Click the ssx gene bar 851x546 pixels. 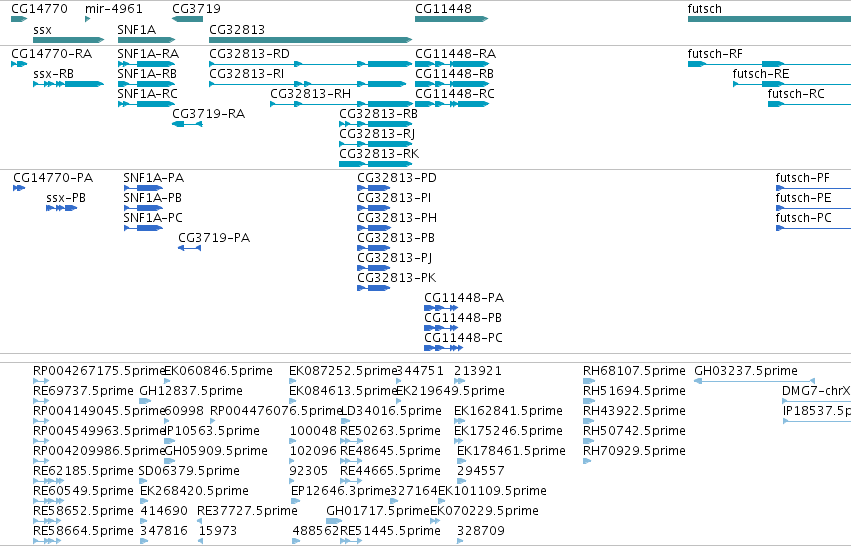[x=68, y=40]
